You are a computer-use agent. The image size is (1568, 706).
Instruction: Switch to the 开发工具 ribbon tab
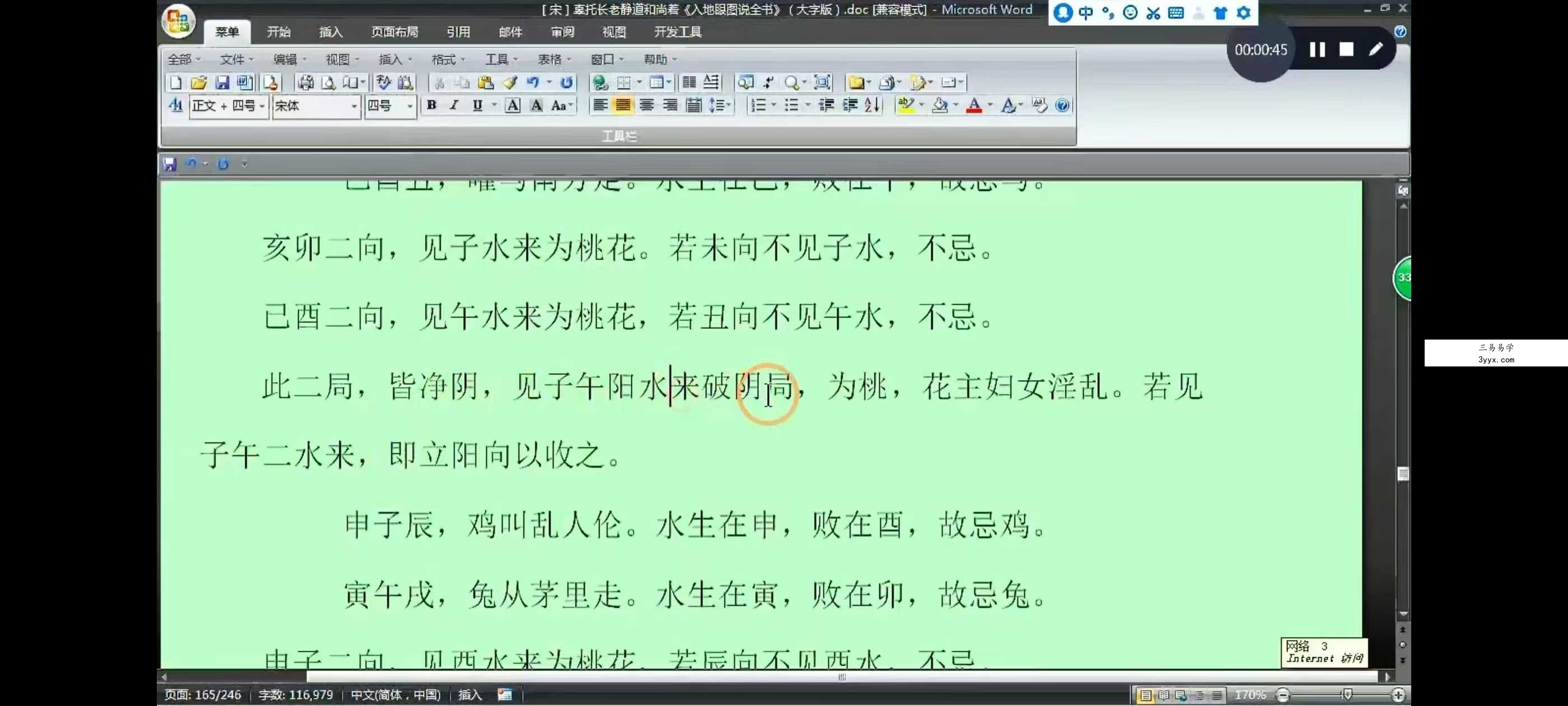(678, 32)
